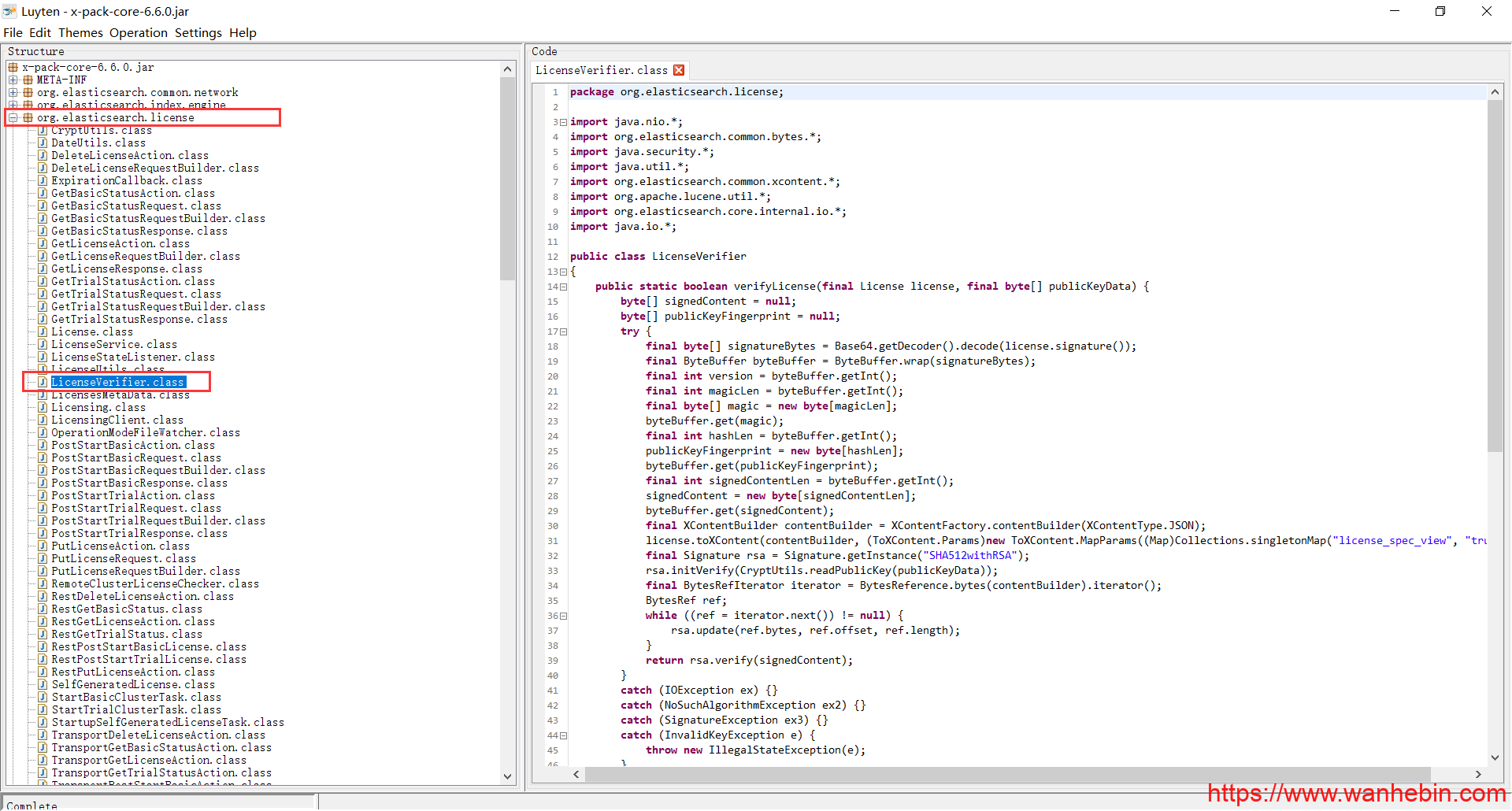Screen dimensions: 1512x811
Task: Click the RestGetBasicStatus.class file icon
Action: click(43, 609)
